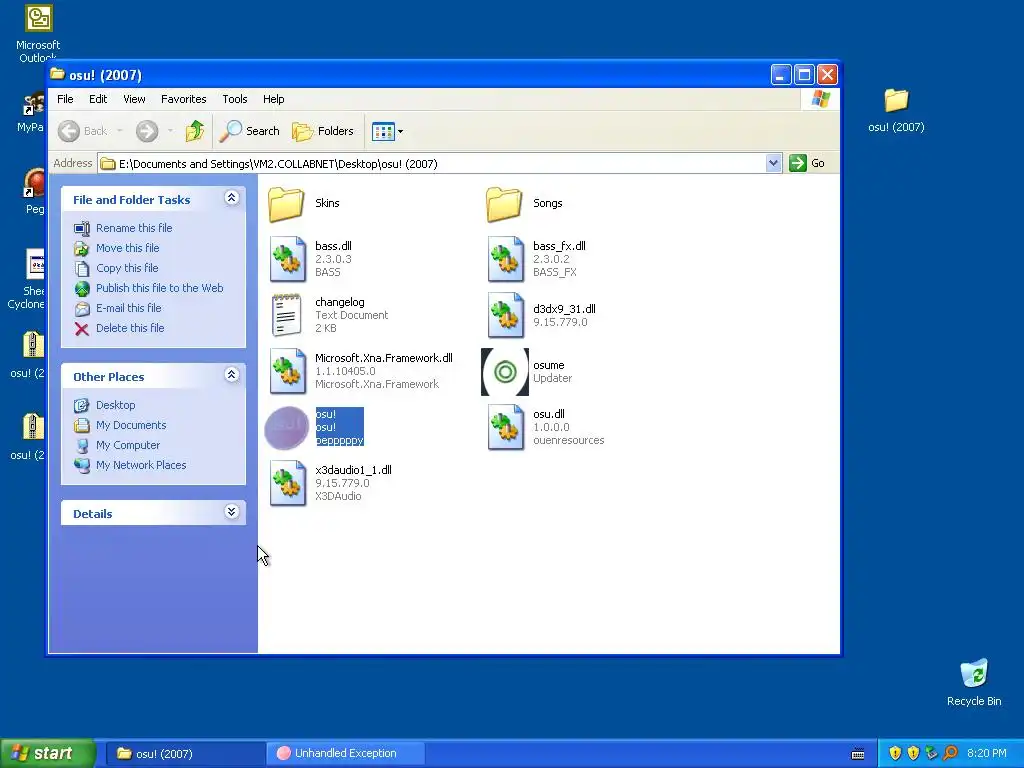The image size is (1024, 768).
Task: Click the Start button
Action: (x=48, y=754)
